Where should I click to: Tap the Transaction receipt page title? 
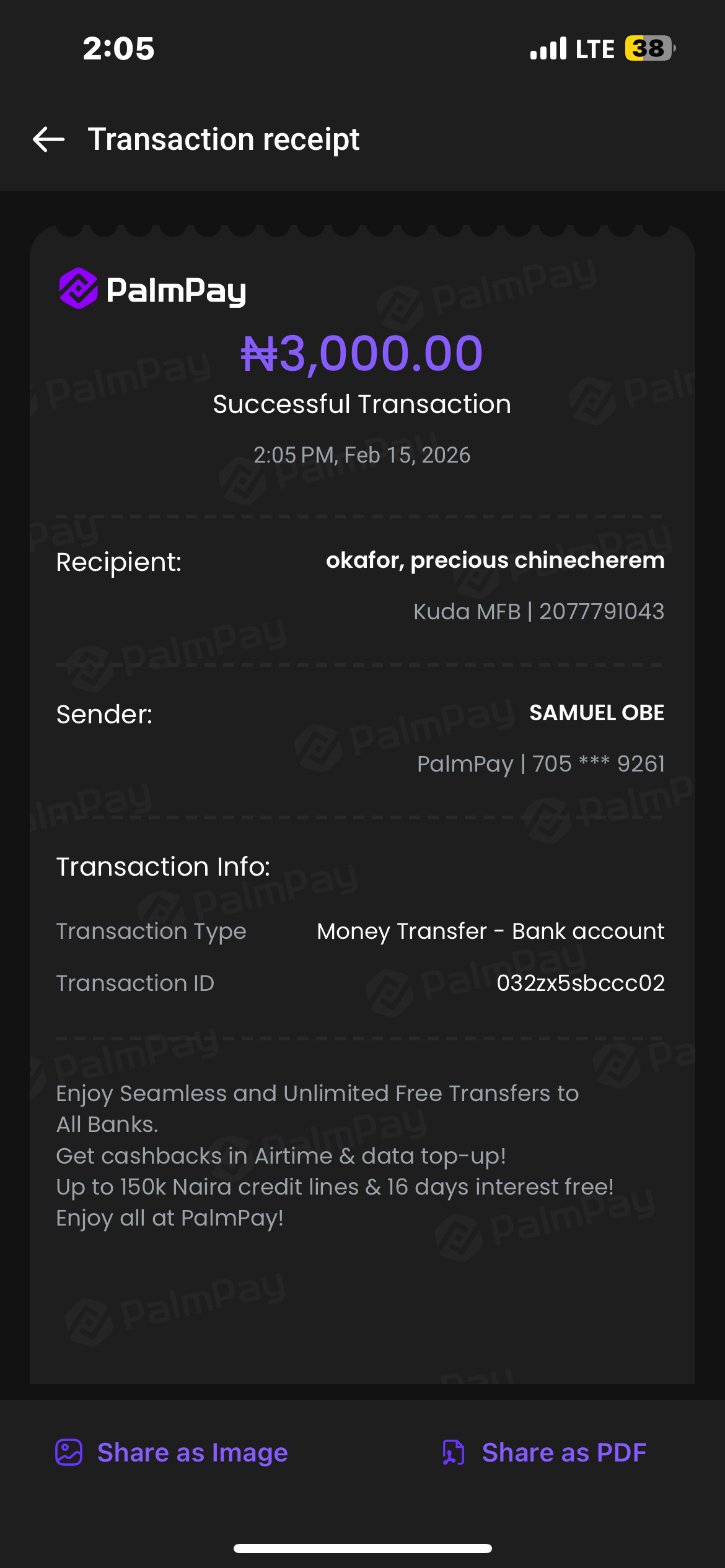point(223,139)
